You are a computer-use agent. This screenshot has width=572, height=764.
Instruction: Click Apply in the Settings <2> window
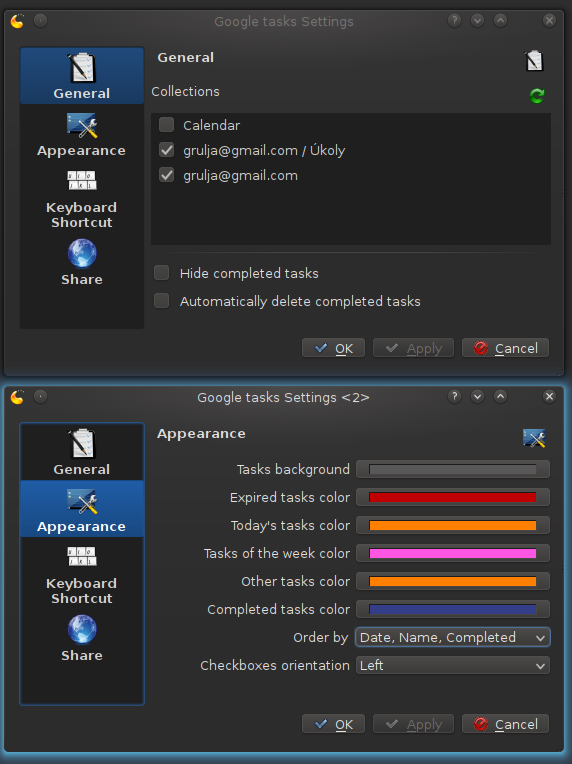413,724
